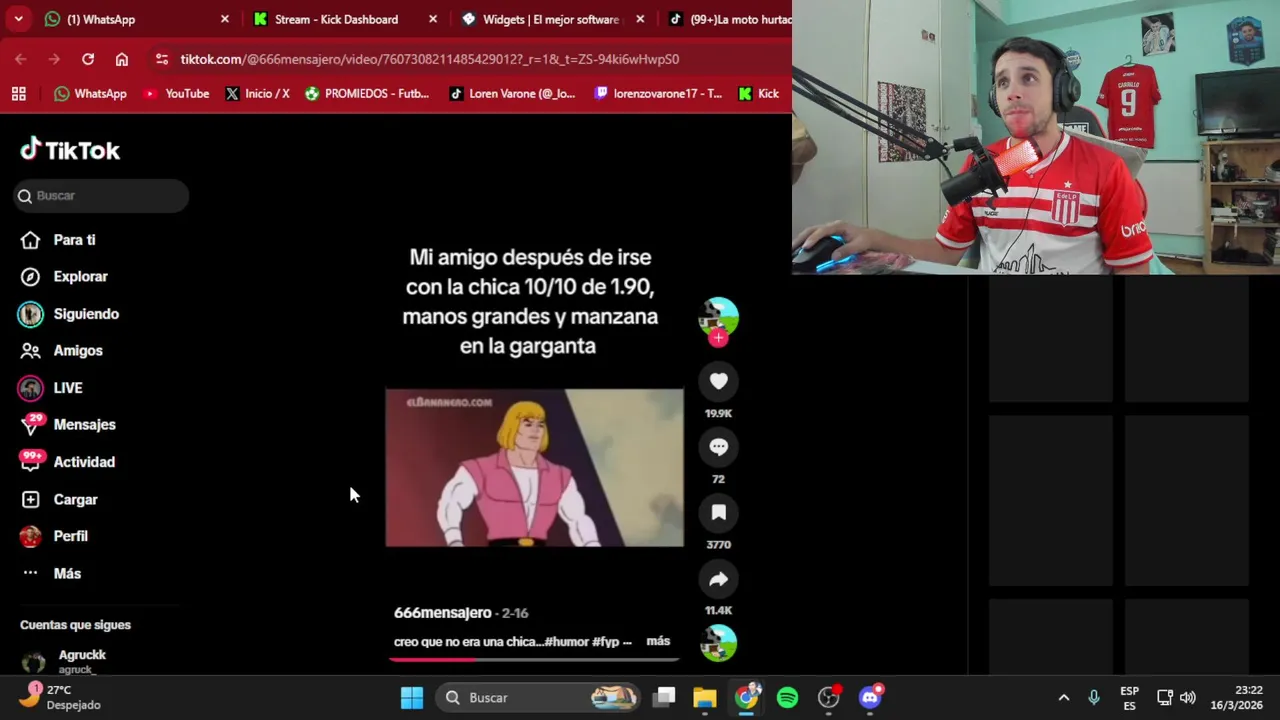Reload the page
Image resolution: width=1280 pixels, height=720 pixels.
pos(88,59)
